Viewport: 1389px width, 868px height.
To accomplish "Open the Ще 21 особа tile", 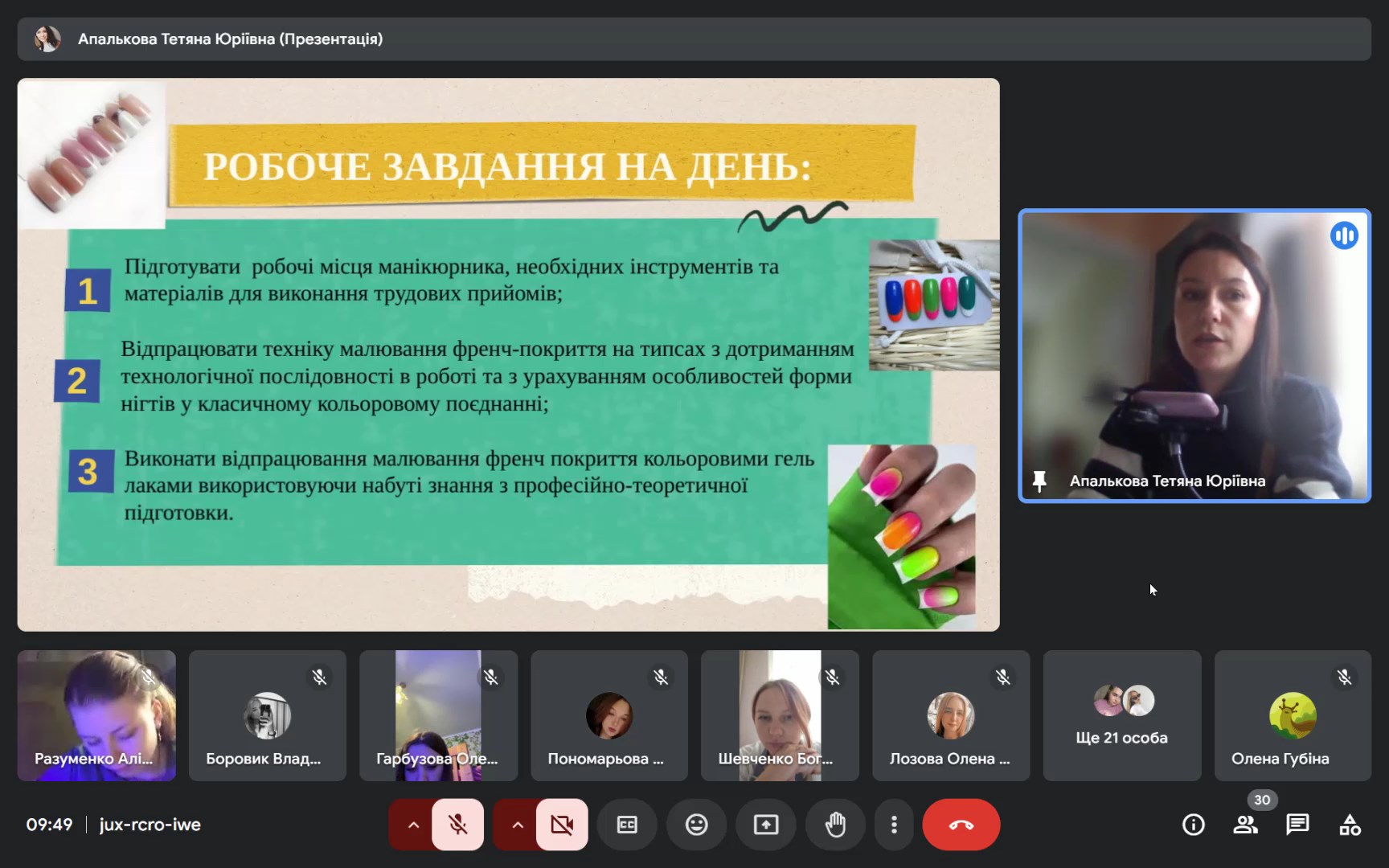I will (x=1122, y=715).
